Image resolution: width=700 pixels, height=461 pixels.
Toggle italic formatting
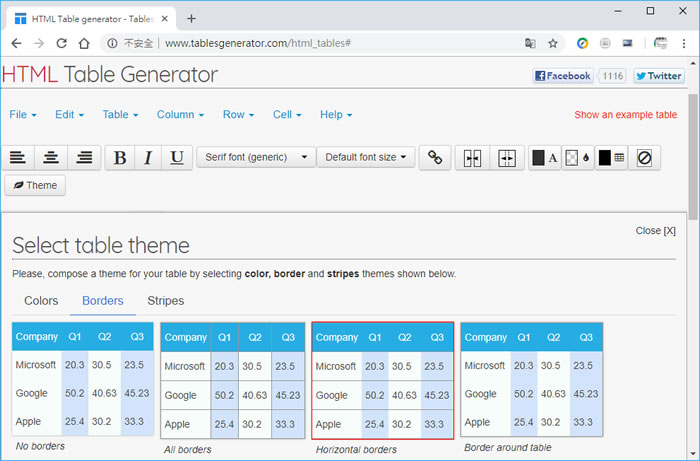(x=148, y=158)
